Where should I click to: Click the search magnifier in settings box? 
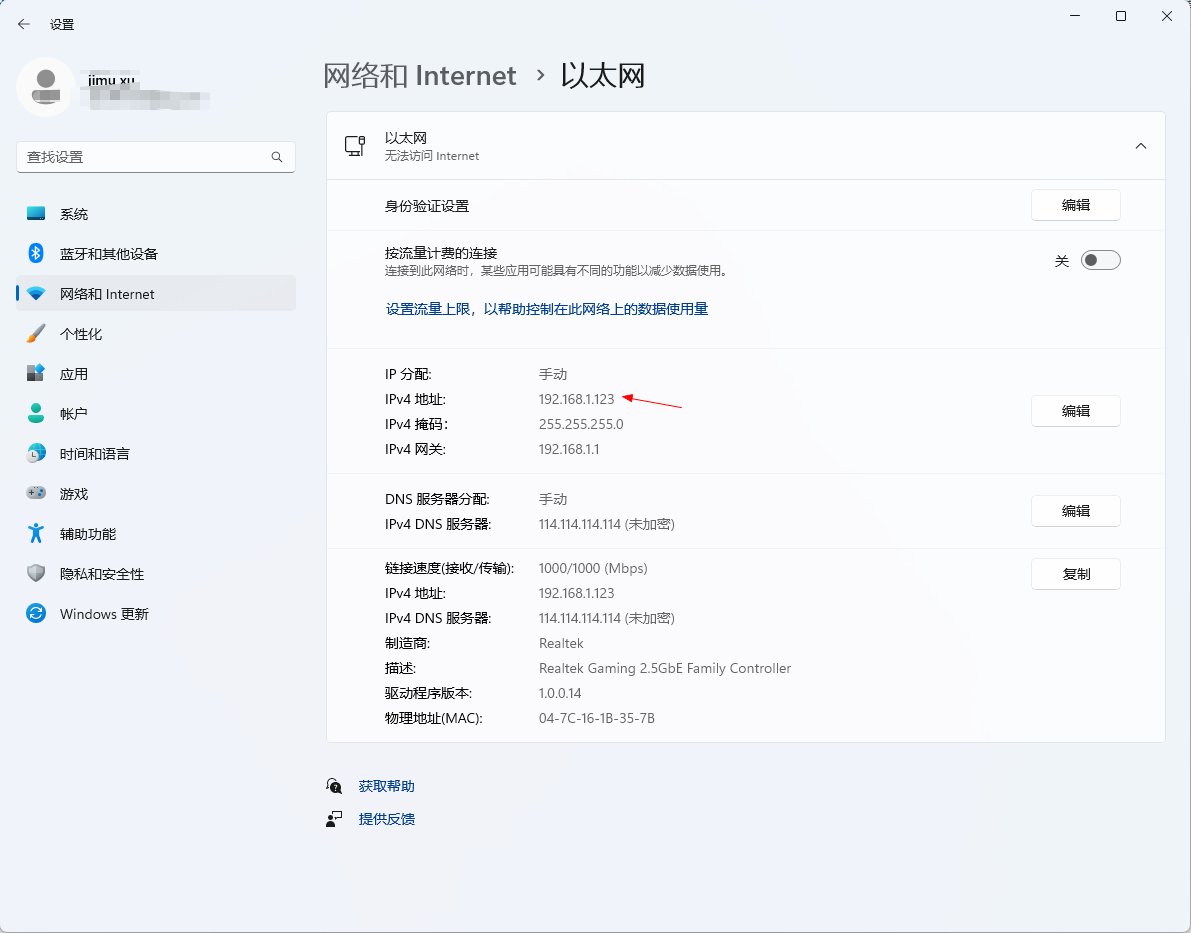coord(277,158)
